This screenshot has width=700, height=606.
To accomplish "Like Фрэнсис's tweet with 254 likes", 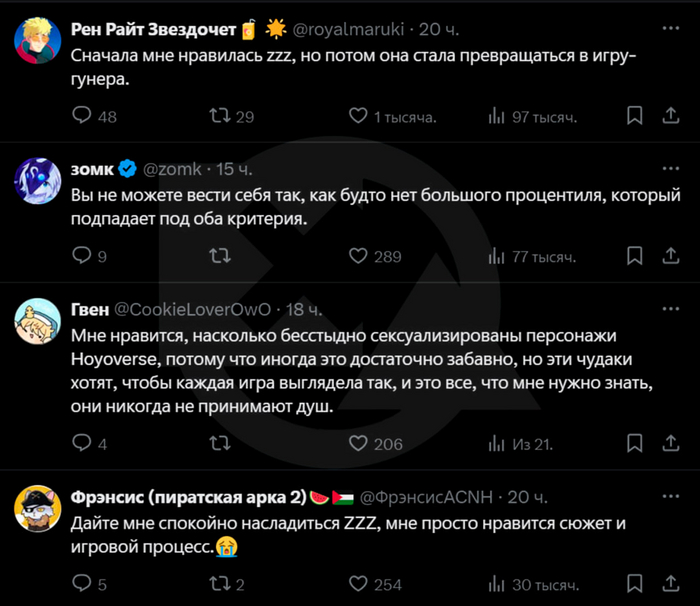I will point(356,584).
